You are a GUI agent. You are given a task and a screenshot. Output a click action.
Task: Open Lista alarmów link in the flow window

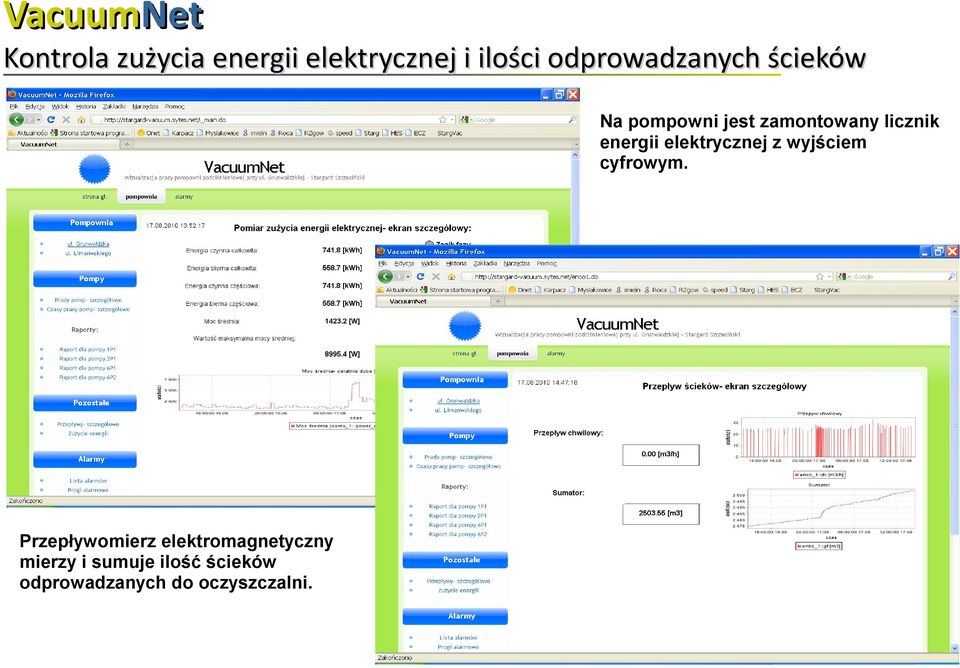pyautogui.click(x=458, y=638)
